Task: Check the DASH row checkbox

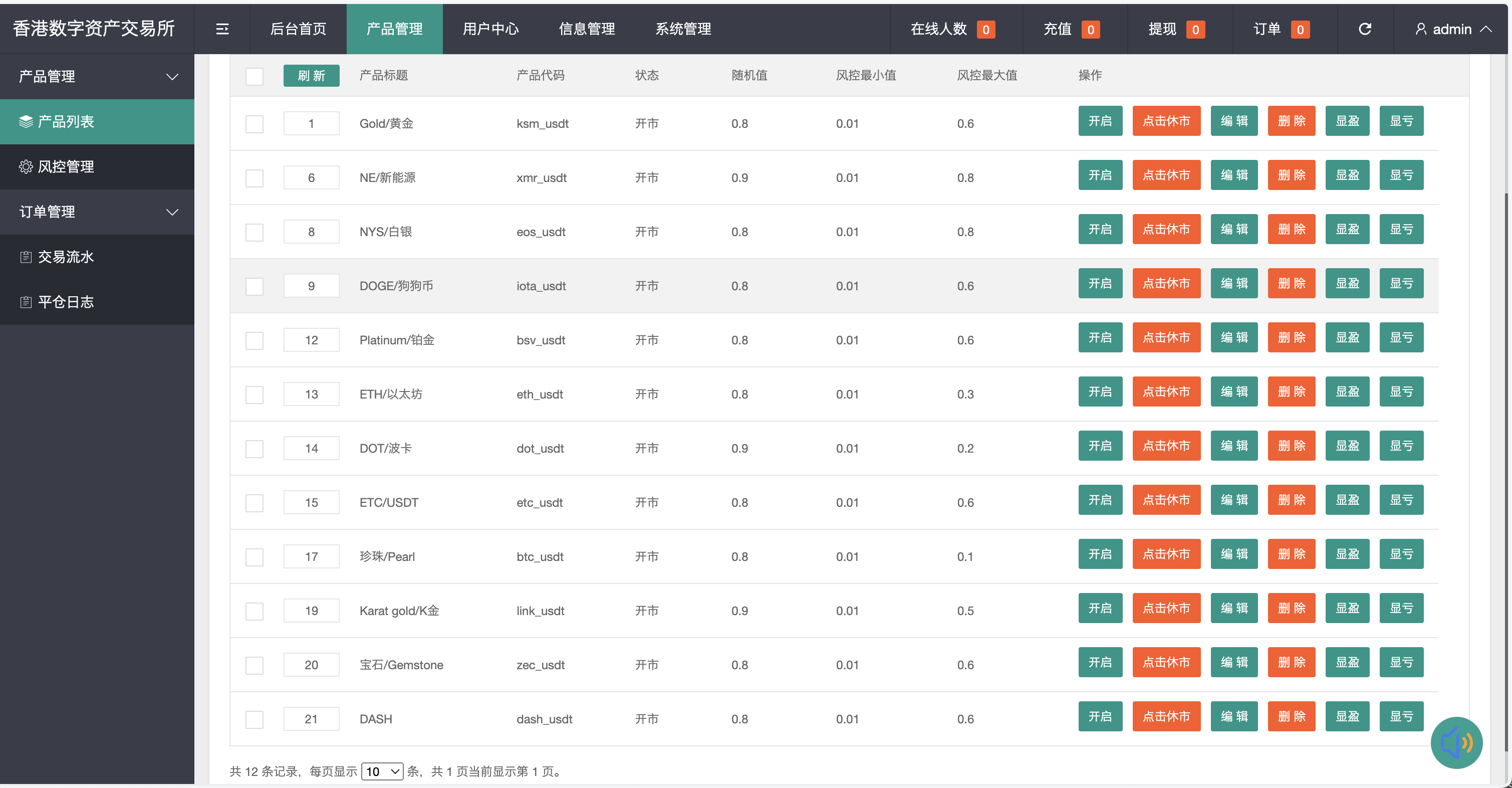Action: click(x=254, y=719)
